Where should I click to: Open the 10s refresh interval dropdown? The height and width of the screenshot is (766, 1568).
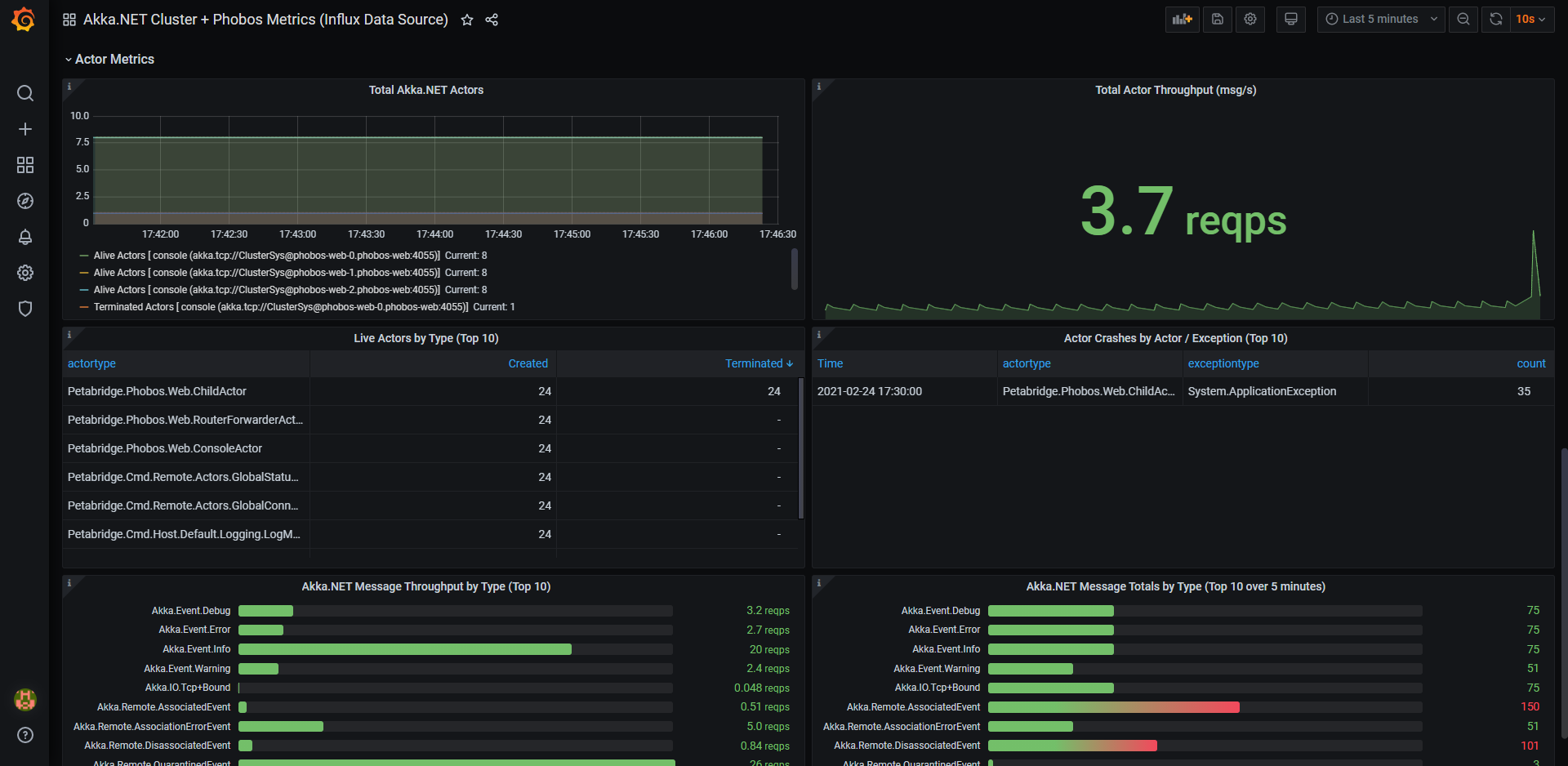pos(1530,19)
